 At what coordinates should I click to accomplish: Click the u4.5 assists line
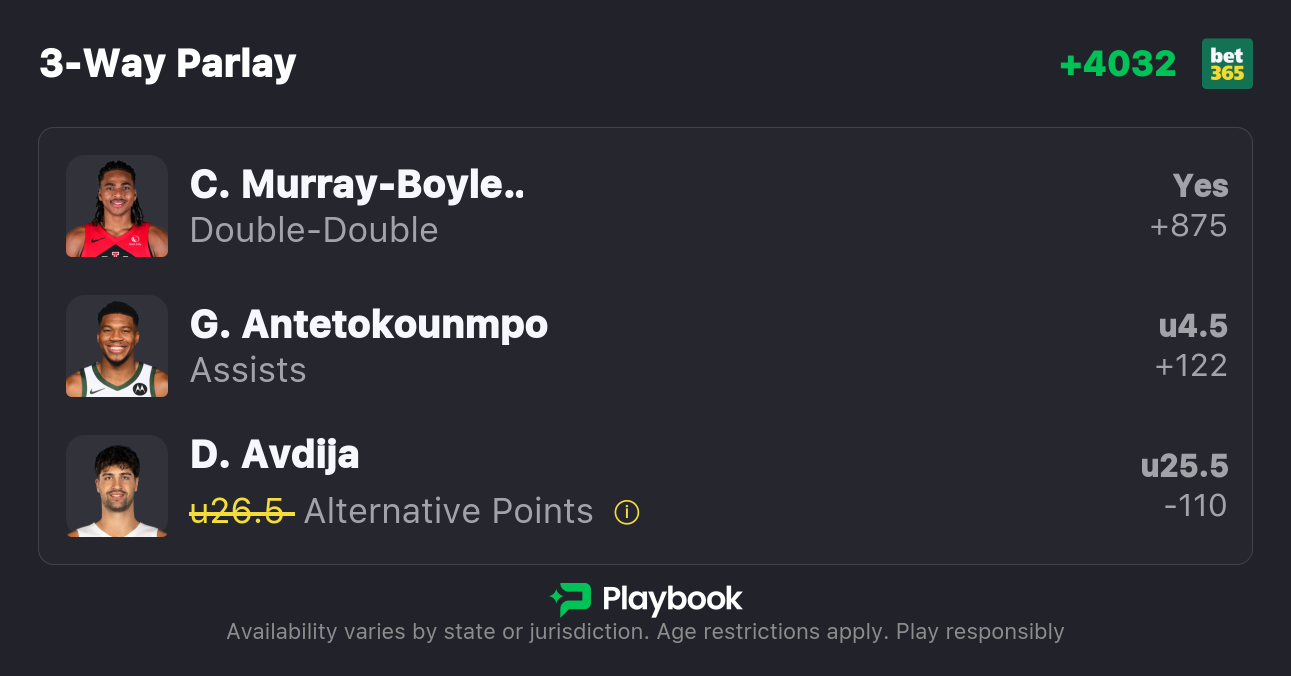coord(1193,326)
